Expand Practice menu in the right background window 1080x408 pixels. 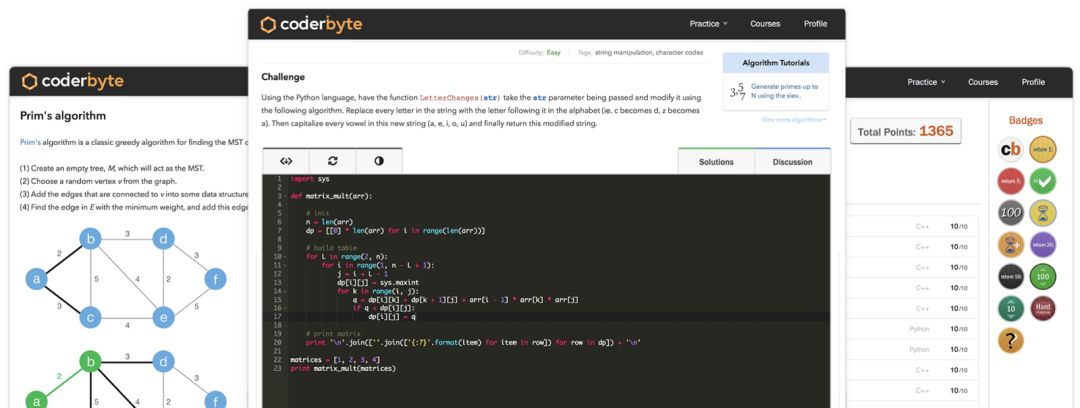point(926,82)
